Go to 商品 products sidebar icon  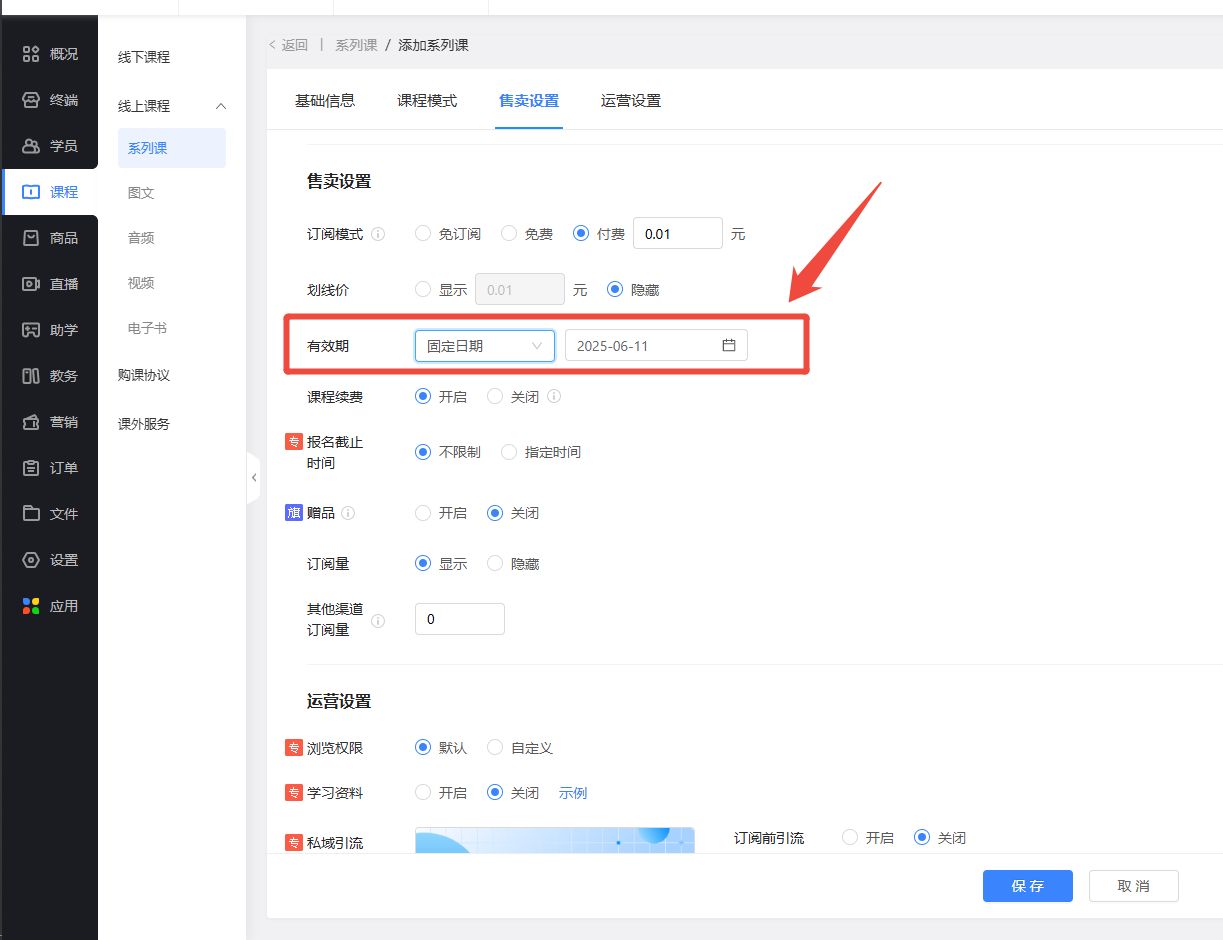pyautogui.click(x=31, y=238)
